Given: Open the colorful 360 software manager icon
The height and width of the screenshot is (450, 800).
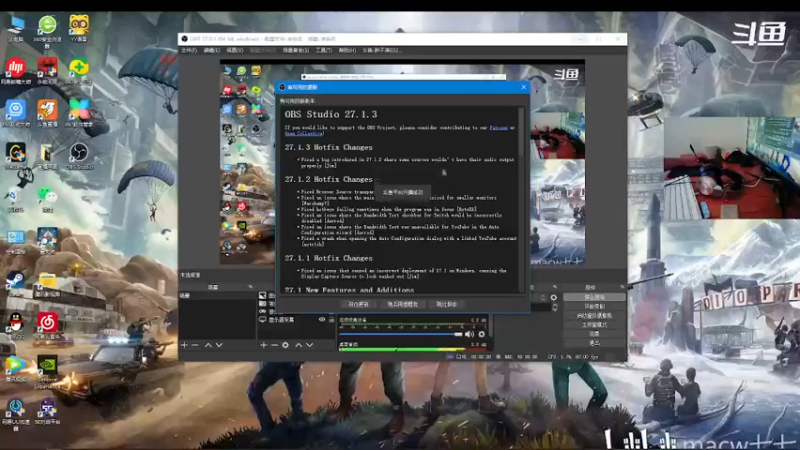Looking at the screenshot, I should [x=79, y=113].
